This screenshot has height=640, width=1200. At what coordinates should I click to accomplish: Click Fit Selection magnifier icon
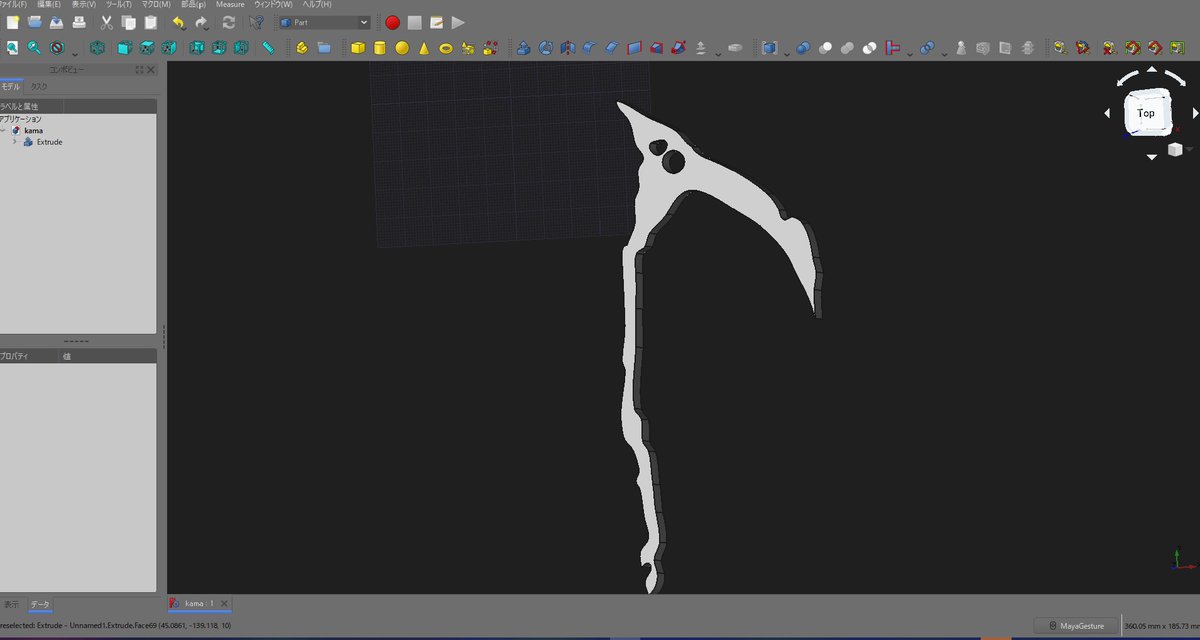pos(35,47)
